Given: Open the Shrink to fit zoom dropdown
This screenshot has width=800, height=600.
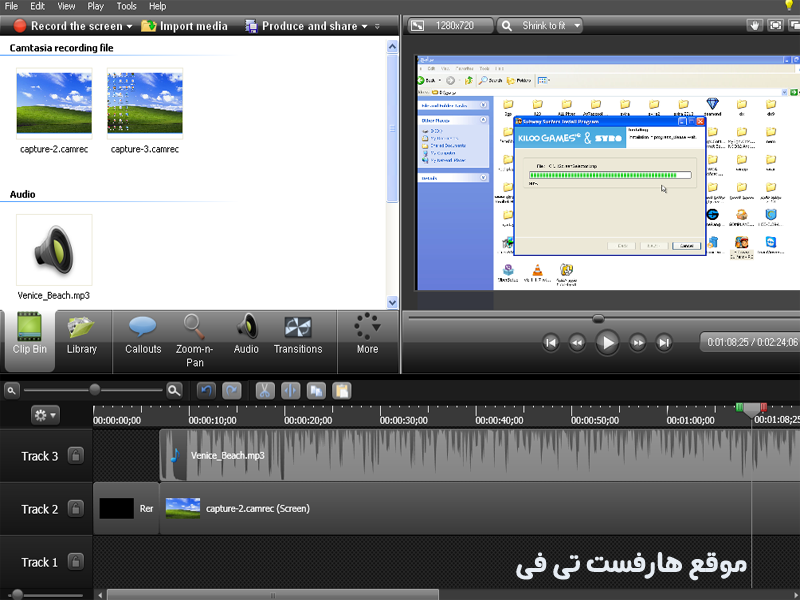Looking at the screenshot, I should (540, 26).
